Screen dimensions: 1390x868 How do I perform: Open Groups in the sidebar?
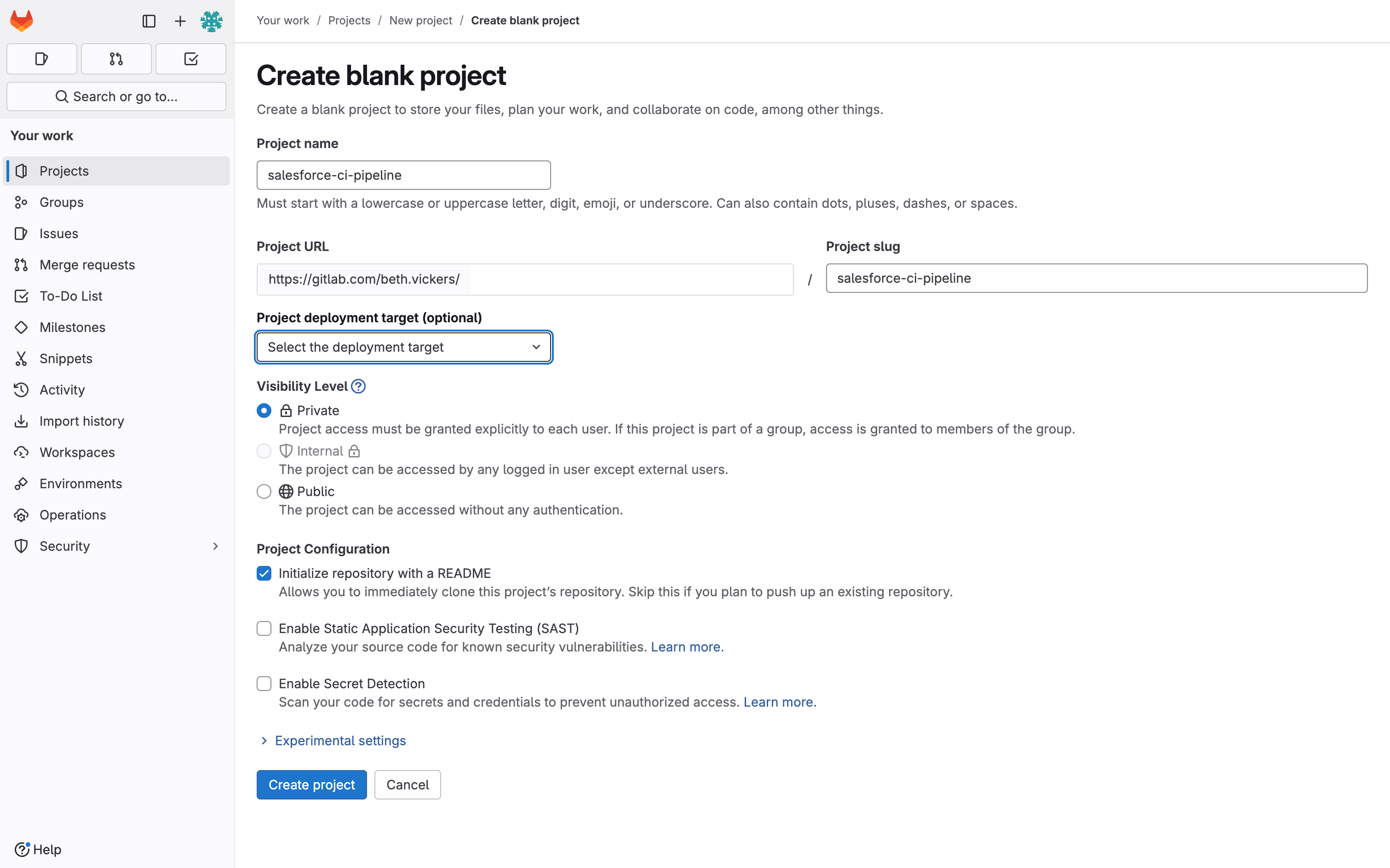pos(62,202)
